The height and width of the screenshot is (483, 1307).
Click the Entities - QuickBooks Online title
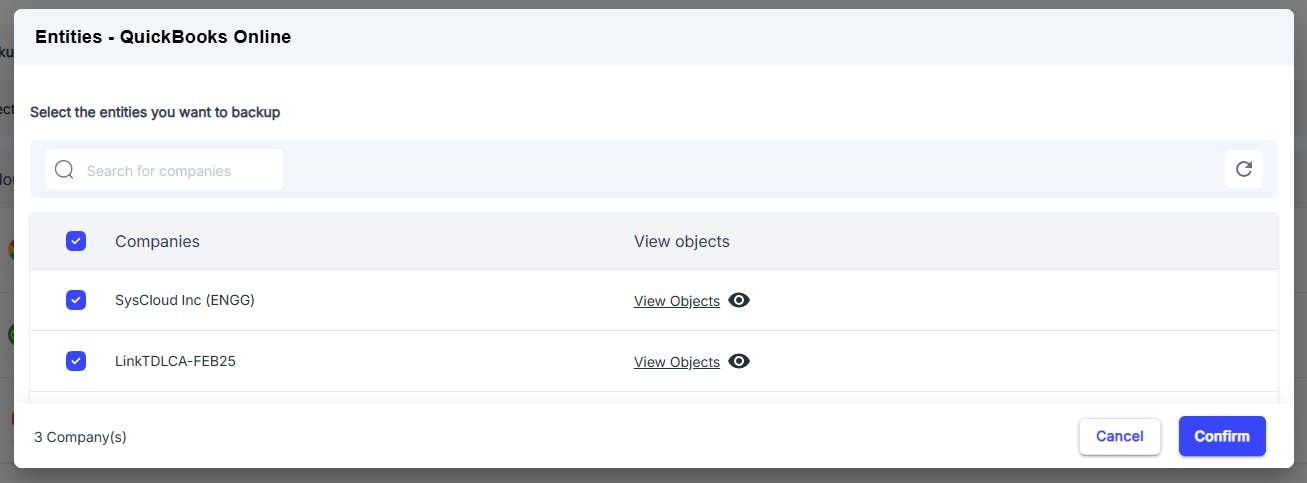click(x=163, y=37)
